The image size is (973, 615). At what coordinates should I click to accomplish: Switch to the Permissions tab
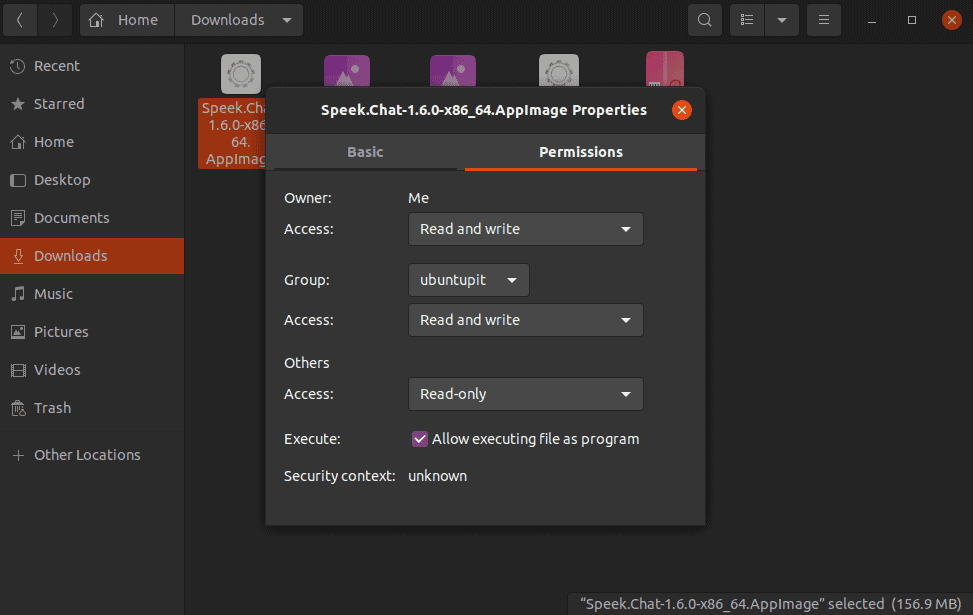click(581, 152)
